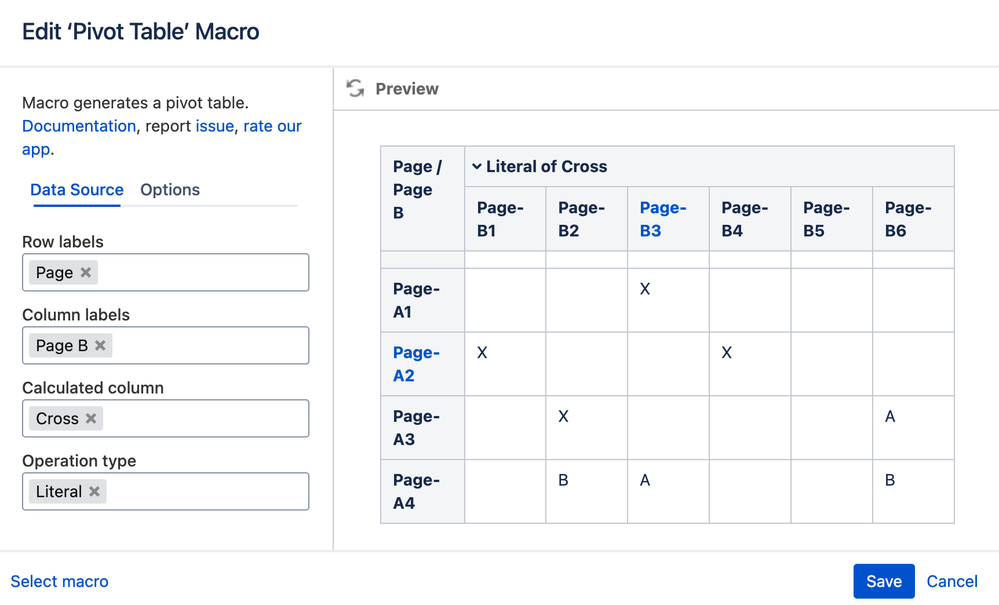Remove the Page tag from Row labels

(86, 273)
